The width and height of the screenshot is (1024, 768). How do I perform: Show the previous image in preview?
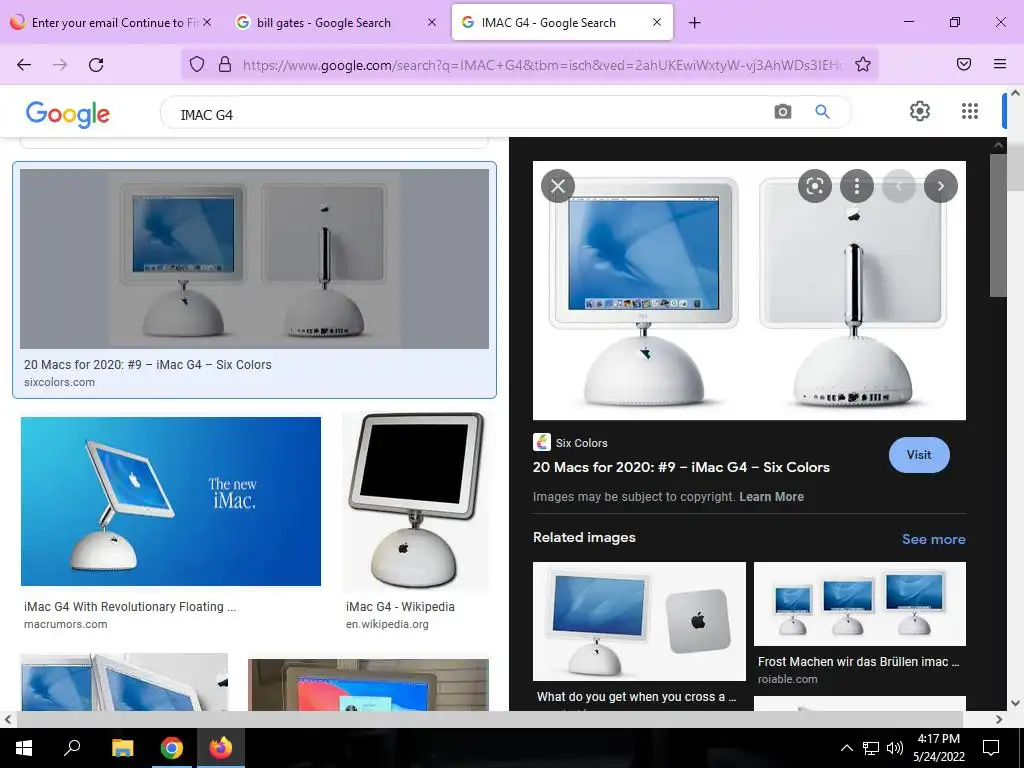tap(899, 186)
